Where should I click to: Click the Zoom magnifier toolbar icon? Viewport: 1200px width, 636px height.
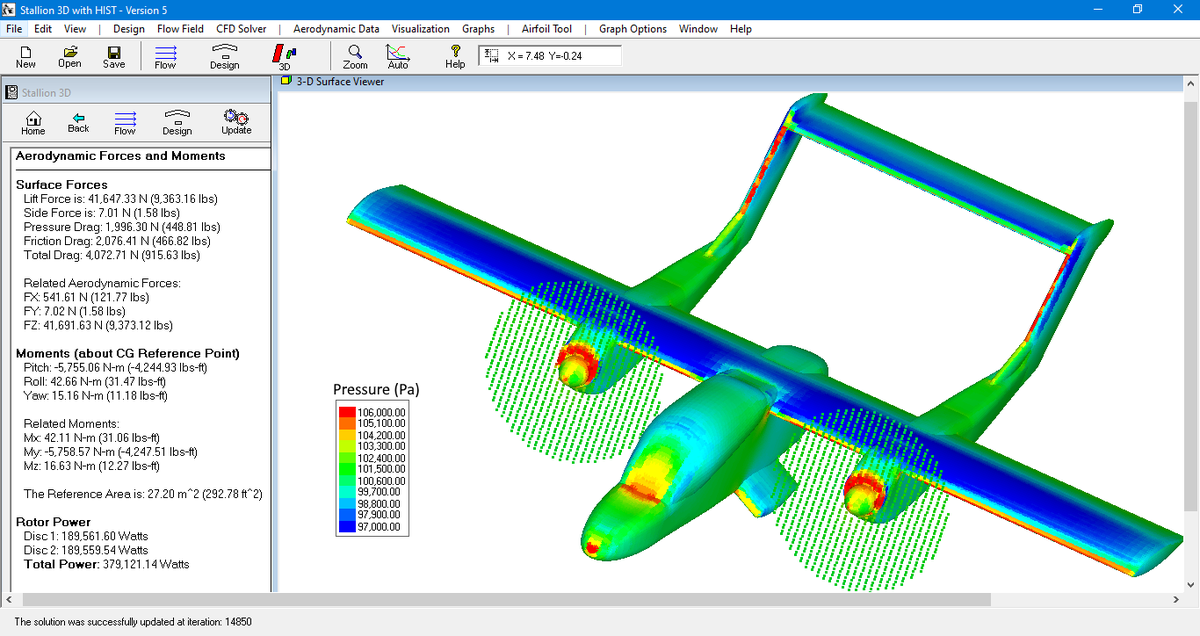pyautogui.click(x=355, y=57)
